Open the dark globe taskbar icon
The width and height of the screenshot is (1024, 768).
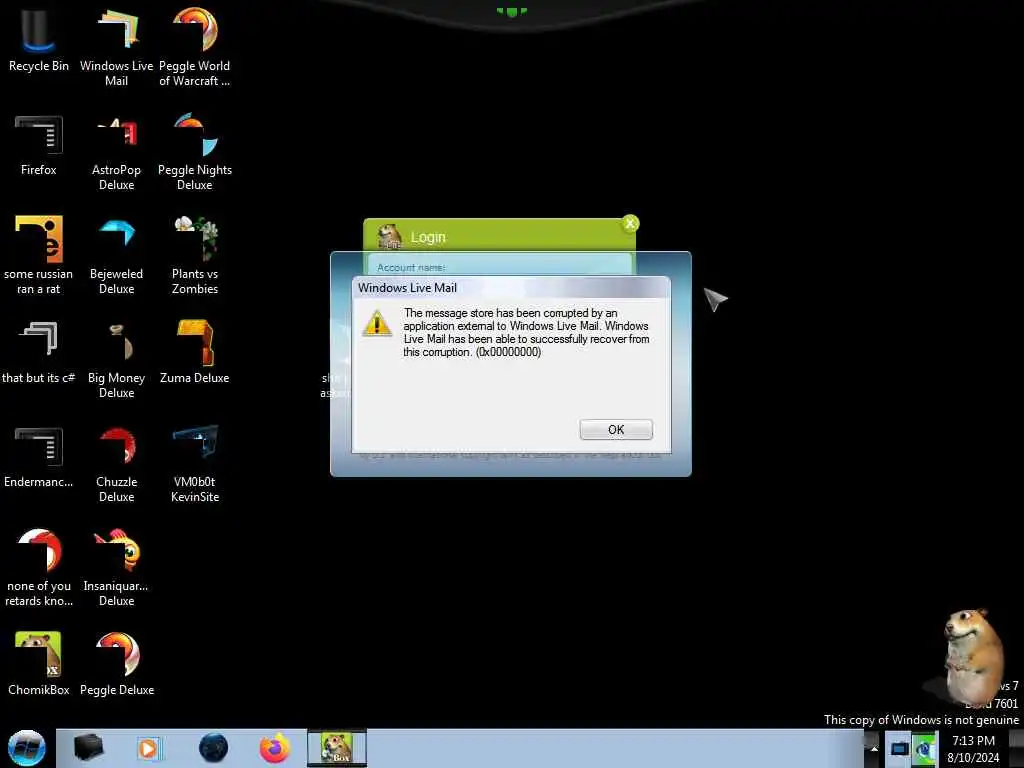[214, 748]
